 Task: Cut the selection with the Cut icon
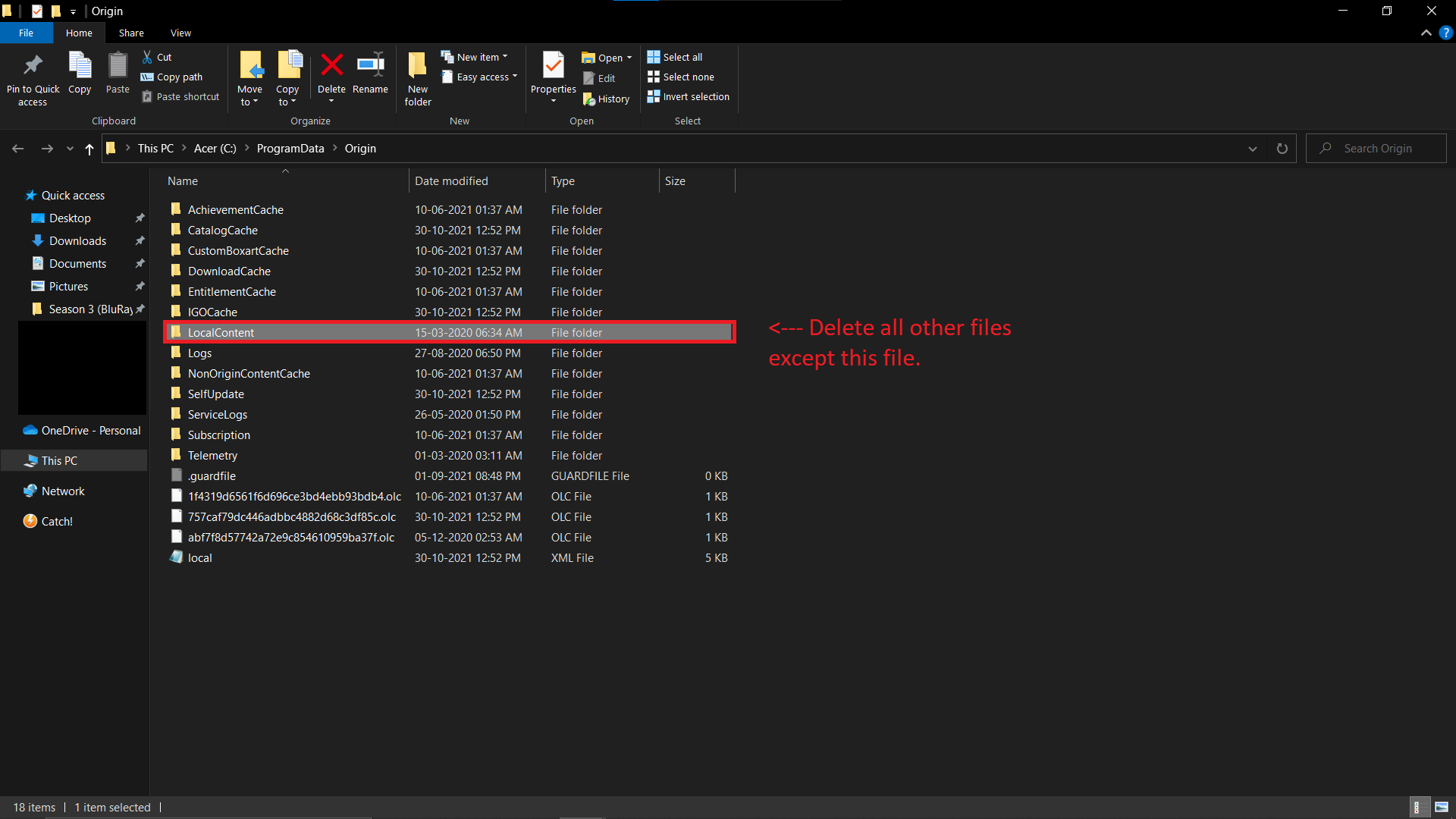[x=157, y=56]
